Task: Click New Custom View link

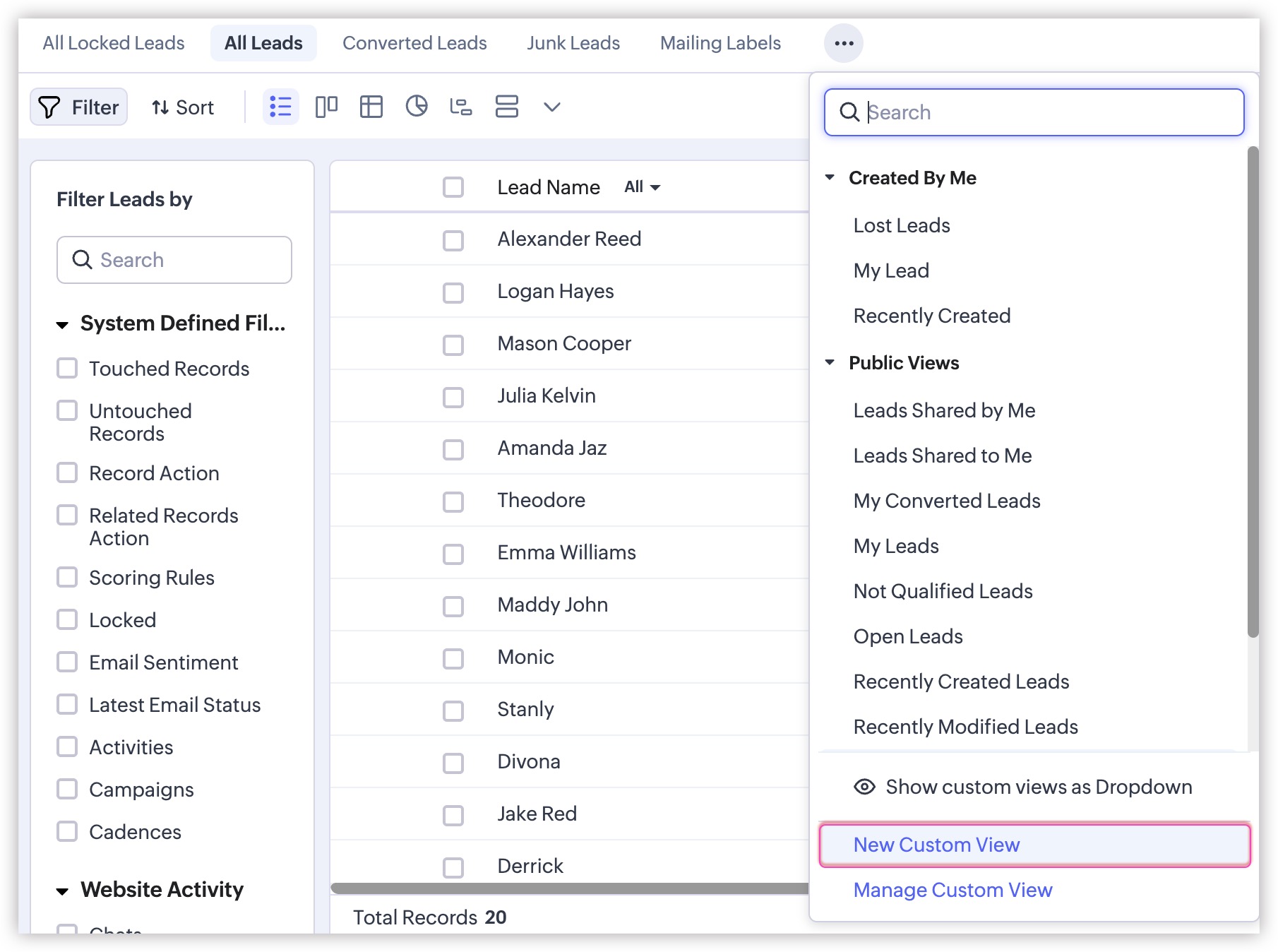Action: (936, 845)
